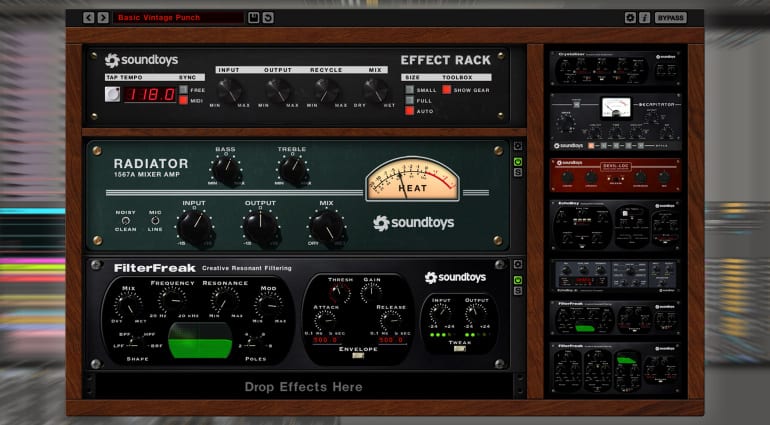Toggle the Radiator green power button

click(518, 160)
